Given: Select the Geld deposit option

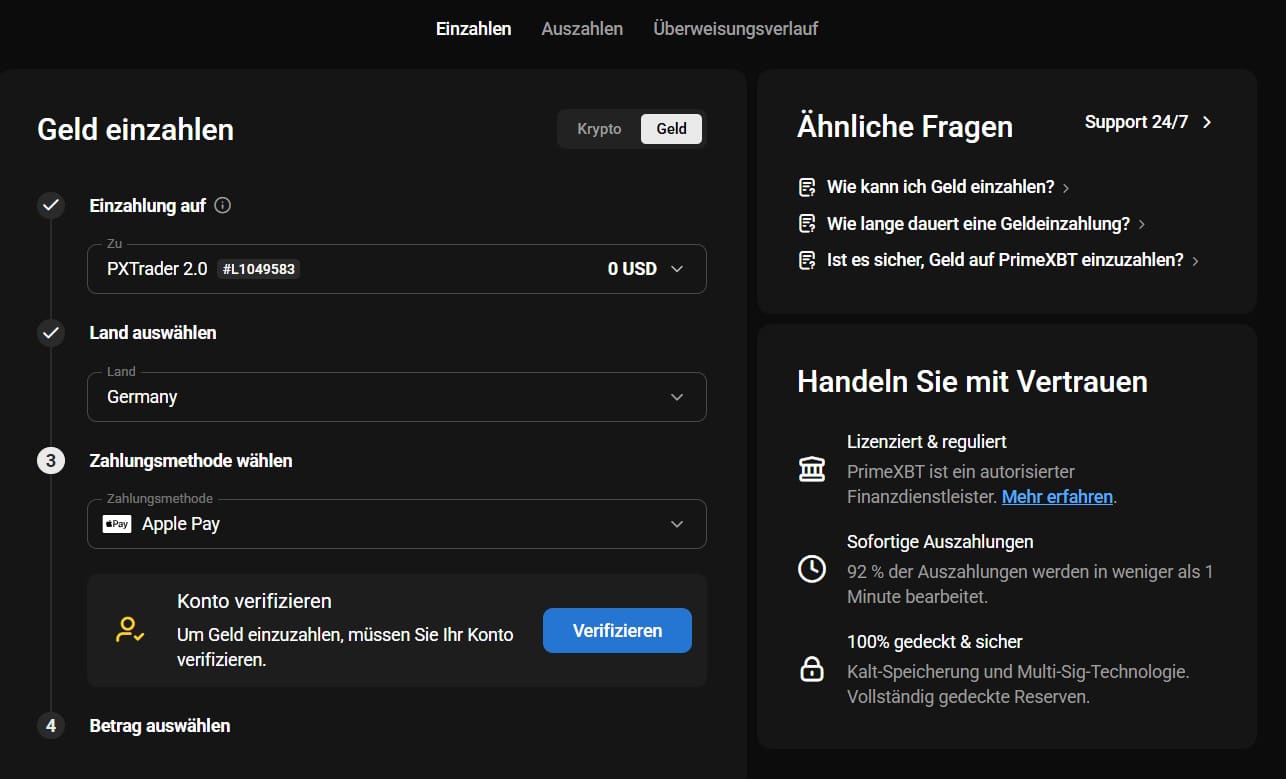Looking at the screenshot, I should point(671,129).
